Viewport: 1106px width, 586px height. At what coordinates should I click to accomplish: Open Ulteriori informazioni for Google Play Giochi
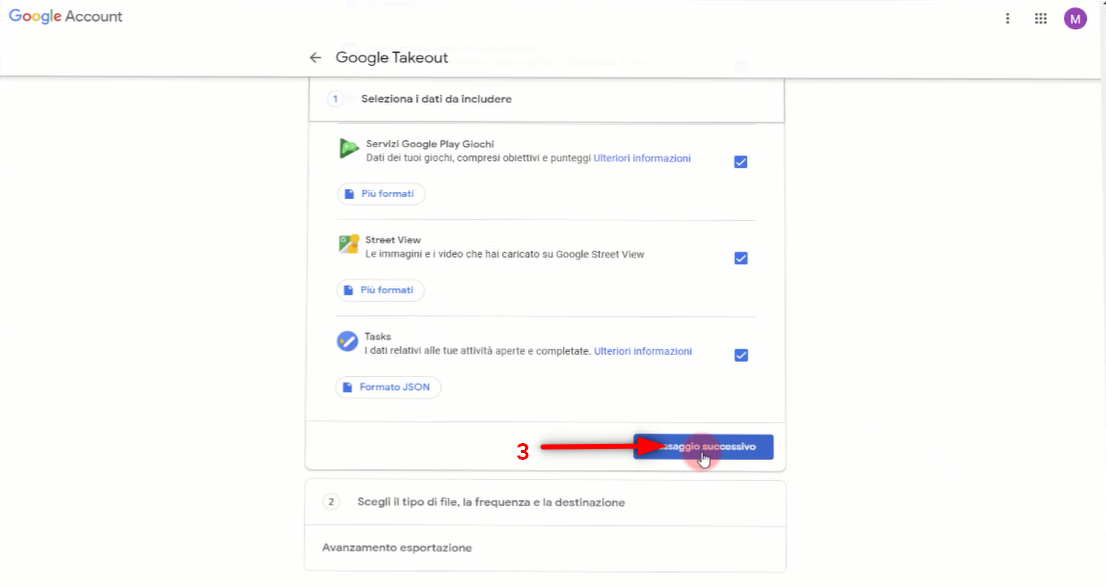click(x=642, y=158)
